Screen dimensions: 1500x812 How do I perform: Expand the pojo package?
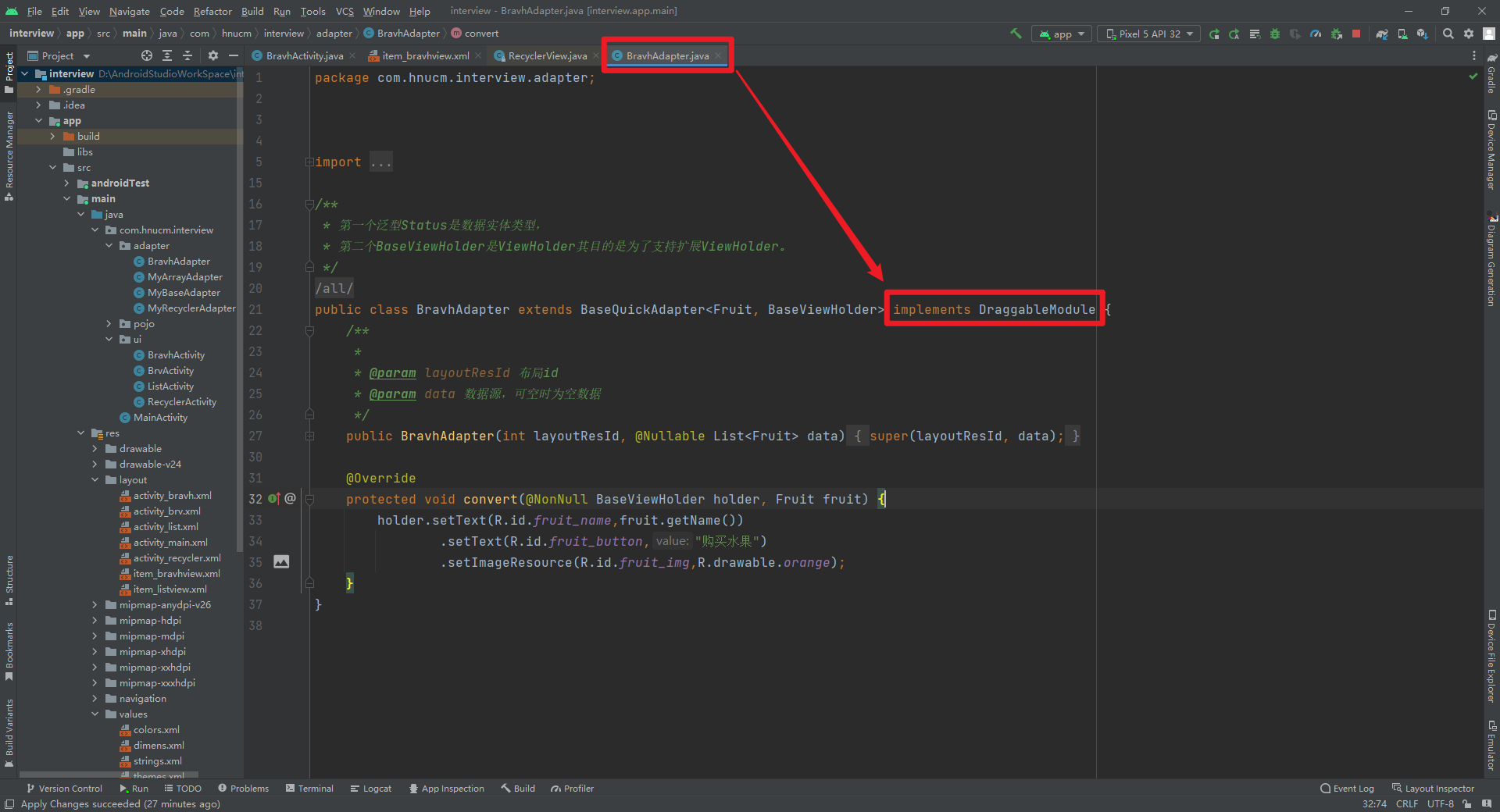coord(109,324)
